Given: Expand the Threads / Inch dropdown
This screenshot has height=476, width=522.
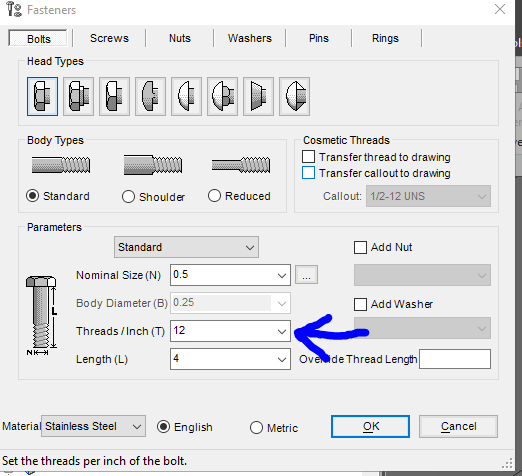Looking at the screenshot, I should (282, 331).
